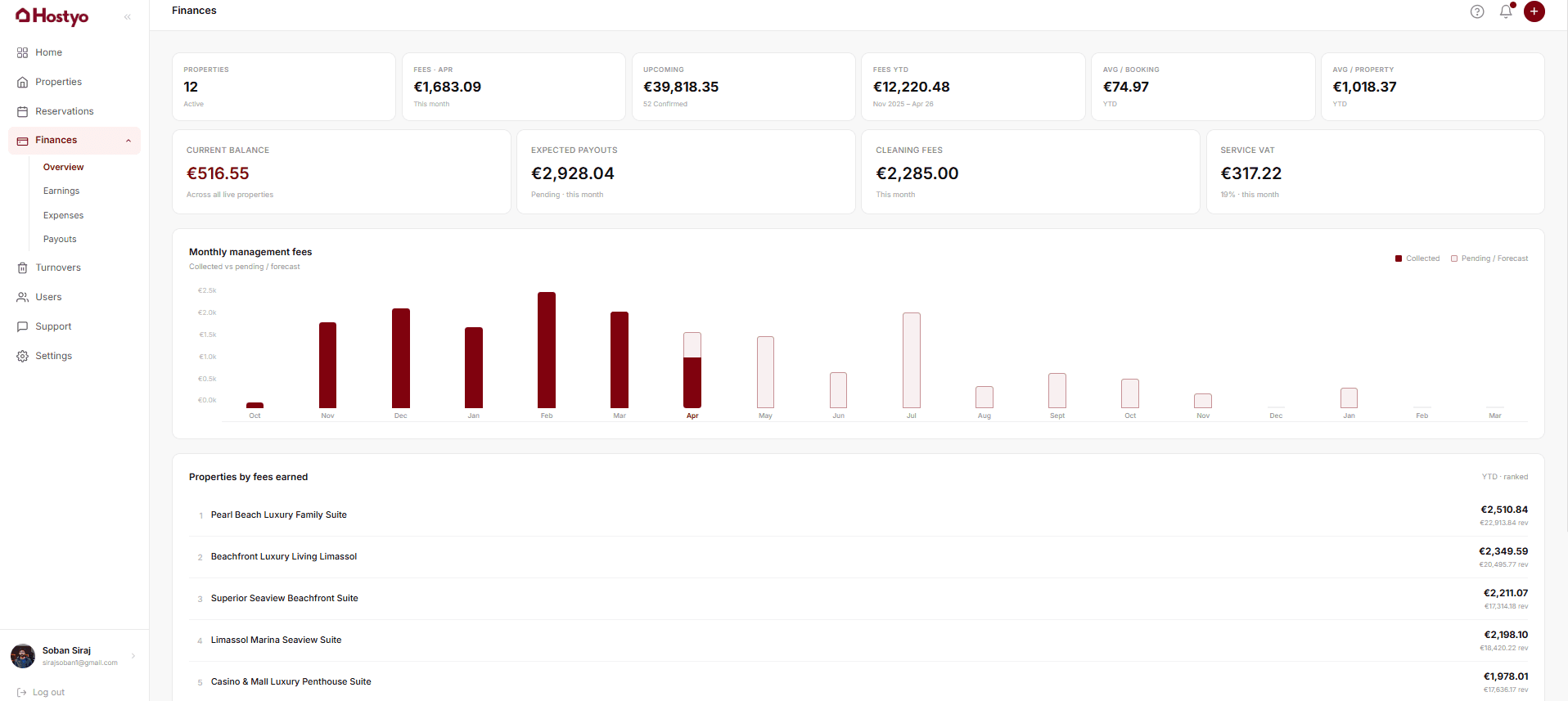This screenshot has width=1568, height=701.
Task: Click the Properties house icon
Action: 22,82
